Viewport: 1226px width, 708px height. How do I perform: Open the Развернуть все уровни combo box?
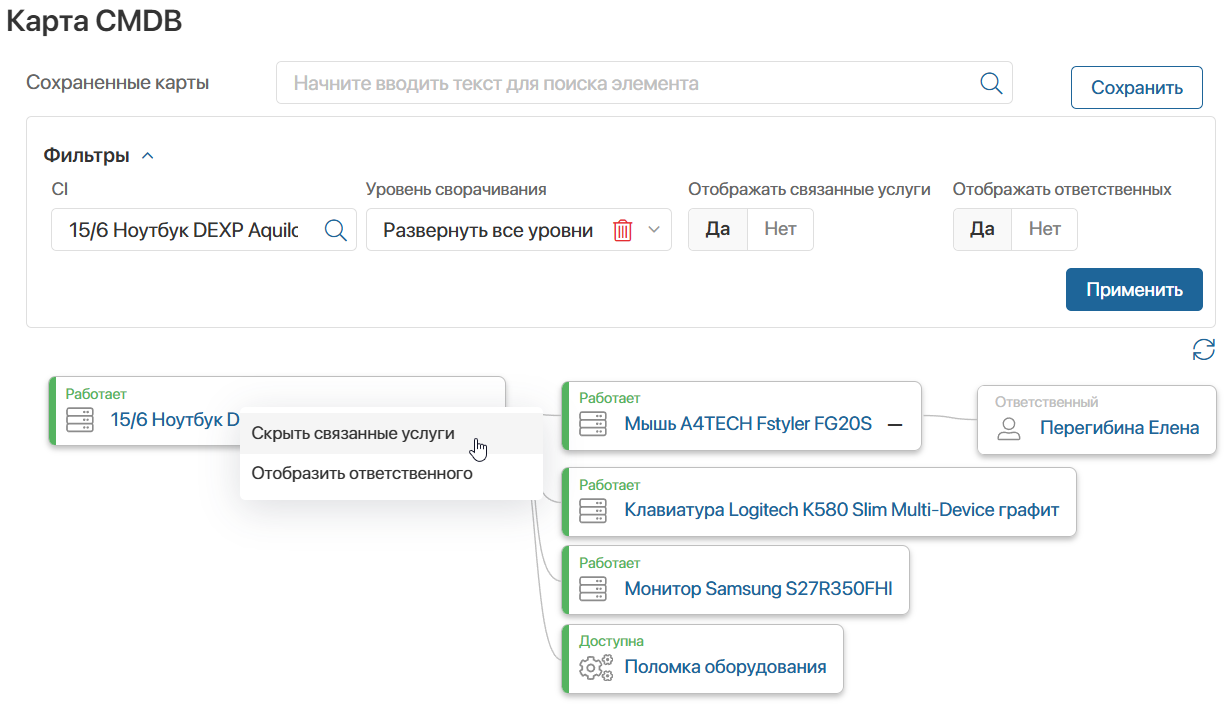coord(518,230)
